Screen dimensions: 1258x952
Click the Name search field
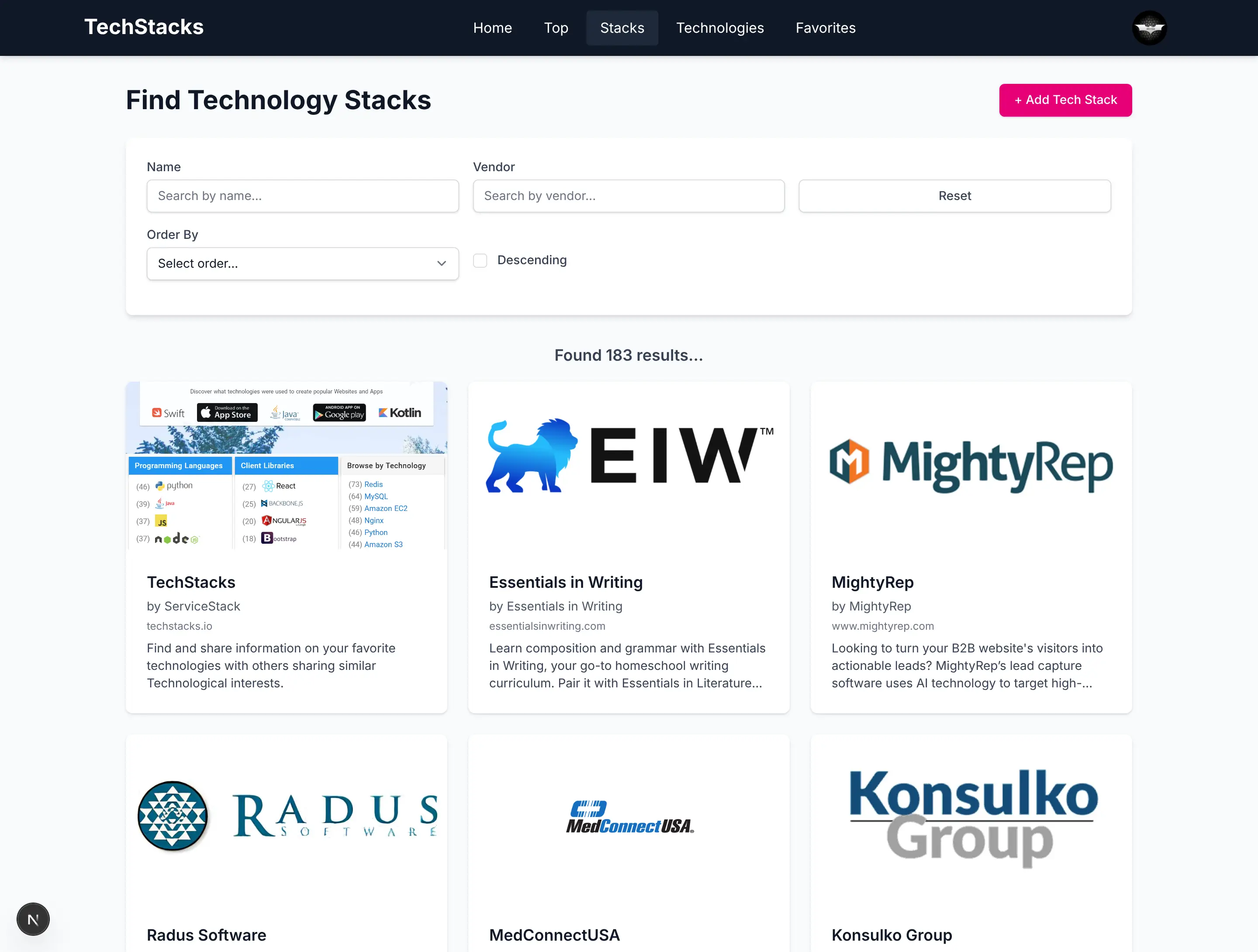[x=303, y=196]
